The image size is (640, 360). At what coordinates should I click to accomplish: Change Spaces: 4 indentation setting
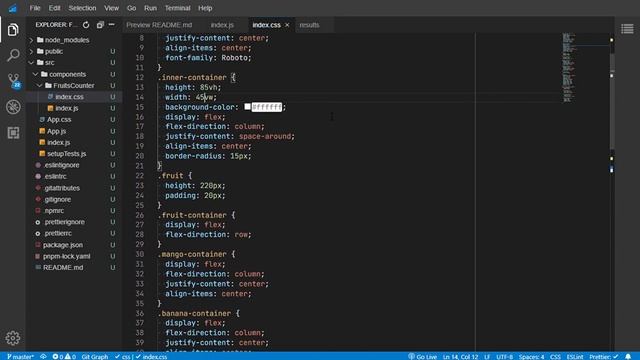click(x=531, y=356)
